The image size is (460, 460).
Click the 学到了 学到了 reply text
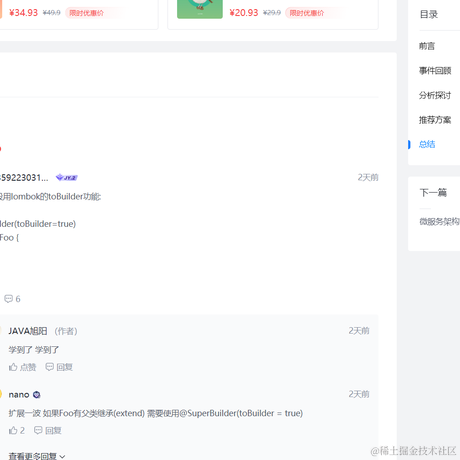(34, 350)
